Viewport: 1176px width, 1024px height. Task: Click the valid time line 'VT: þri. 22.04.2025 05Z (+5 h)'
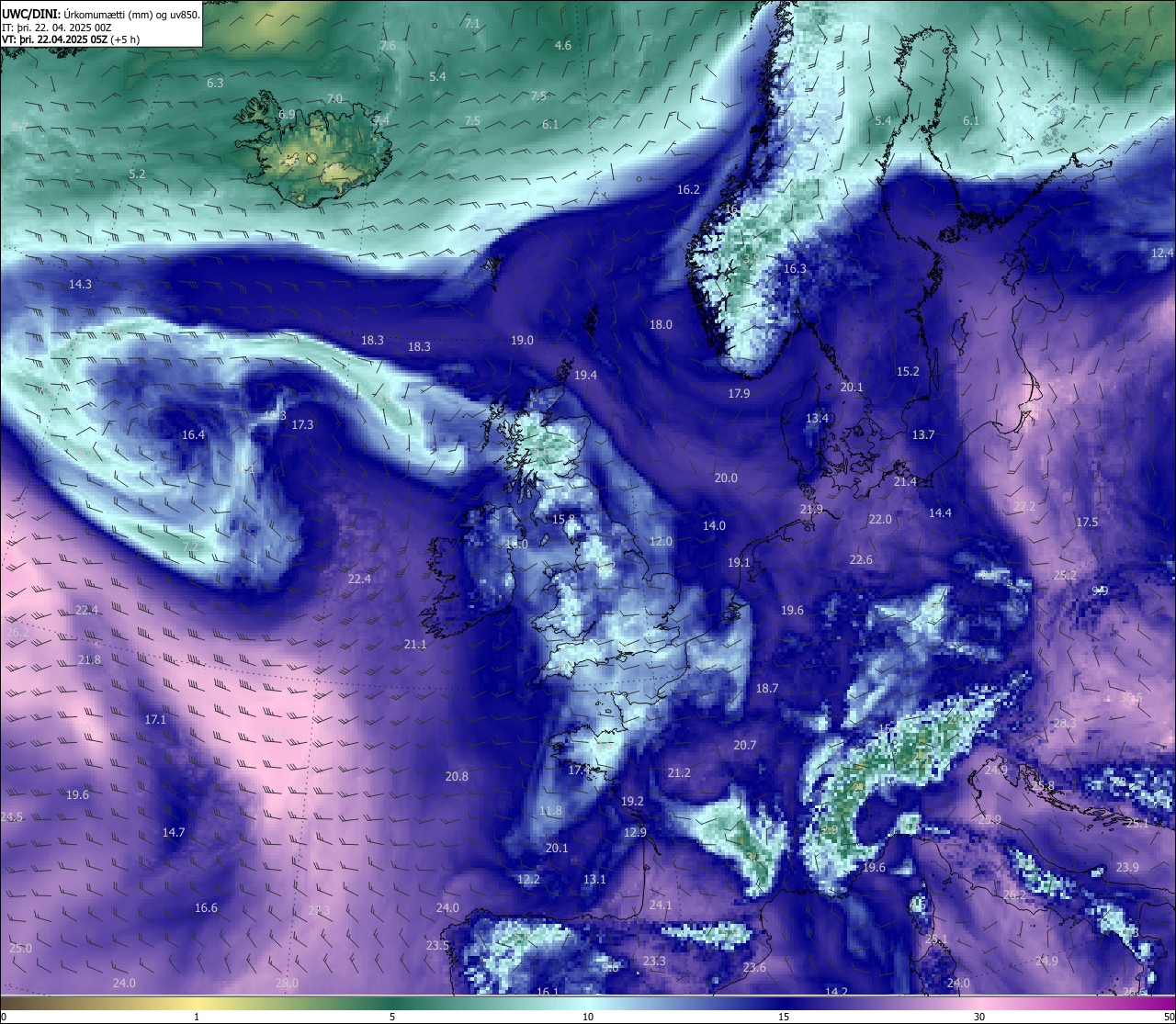coord(71,39)
